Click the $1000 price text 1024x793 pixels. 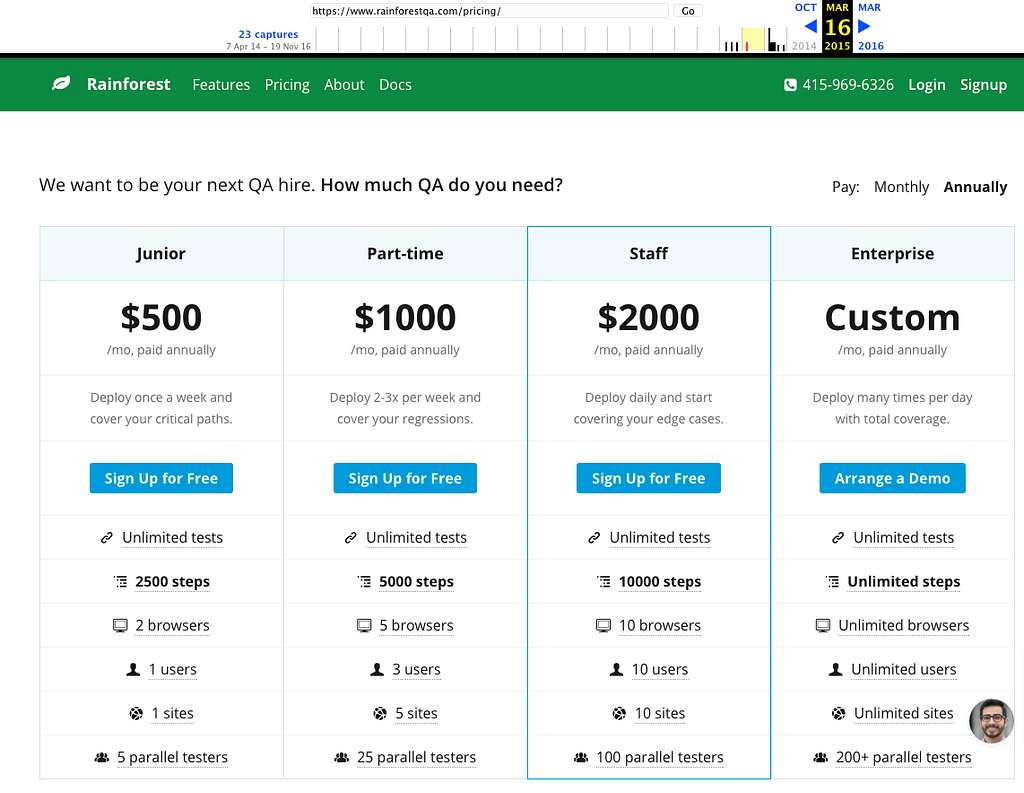pos(405,317)
